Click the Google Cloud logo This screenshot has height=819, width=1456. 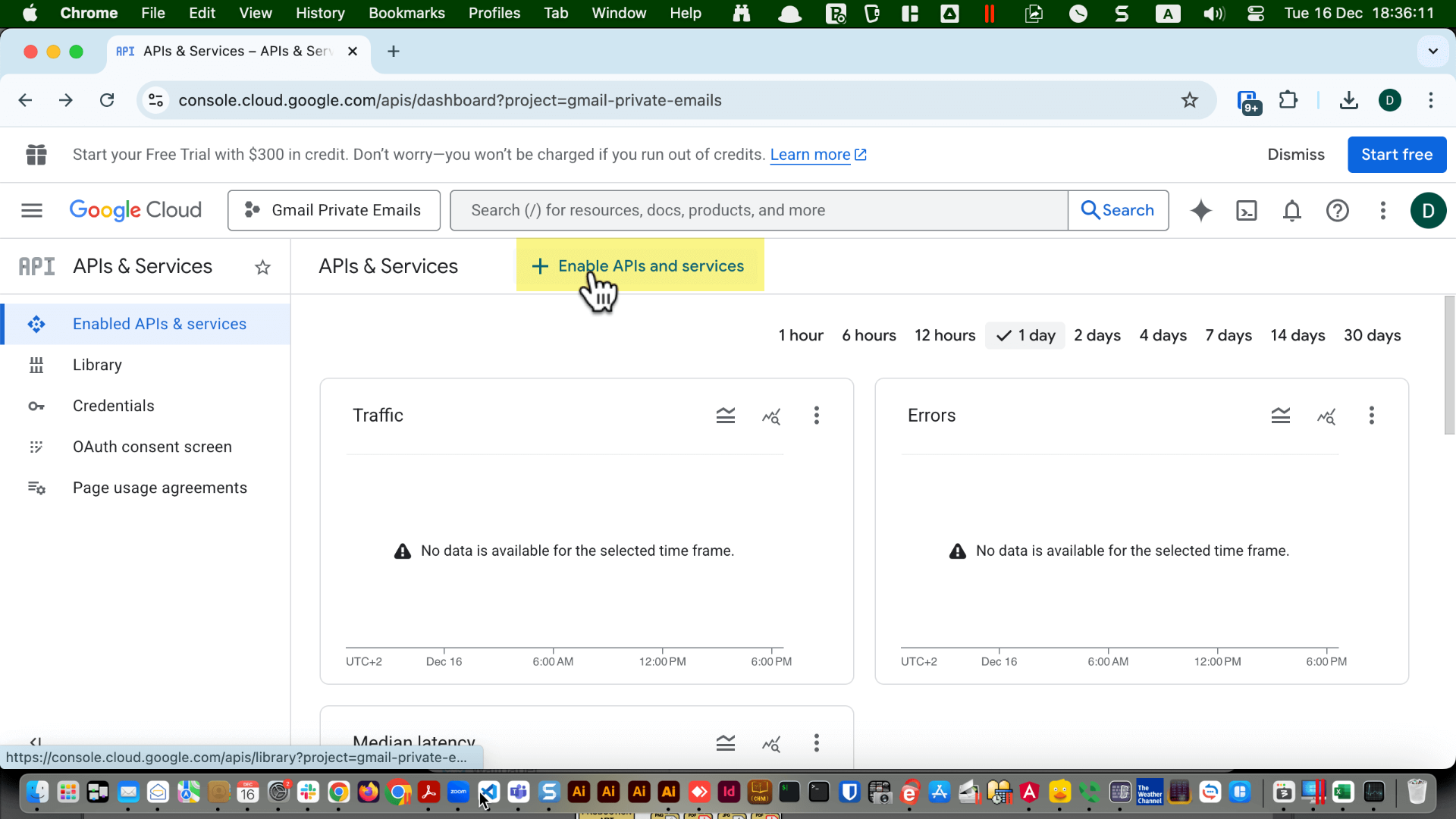(x=136, y=210)
